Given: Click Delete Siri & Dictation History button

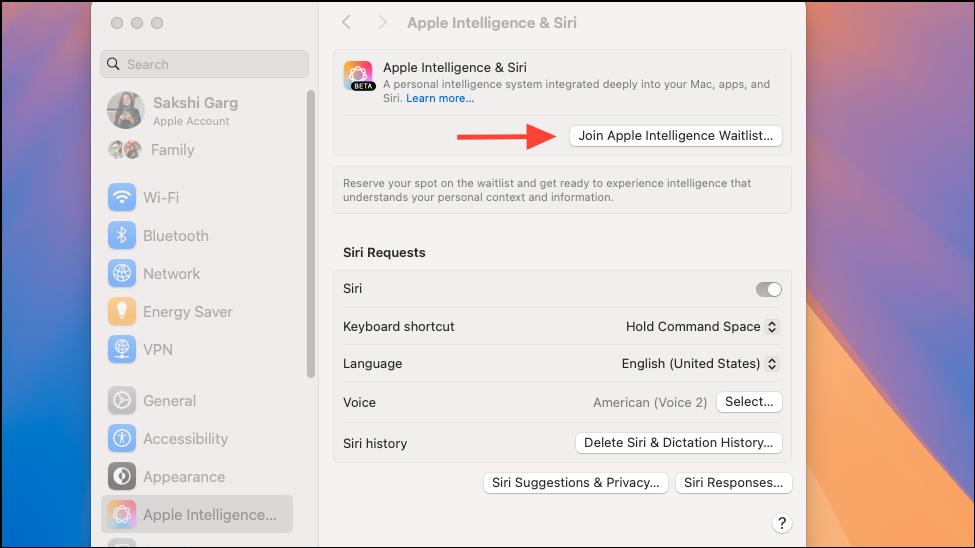Looking at the screenshot, I should click(678, 443).
